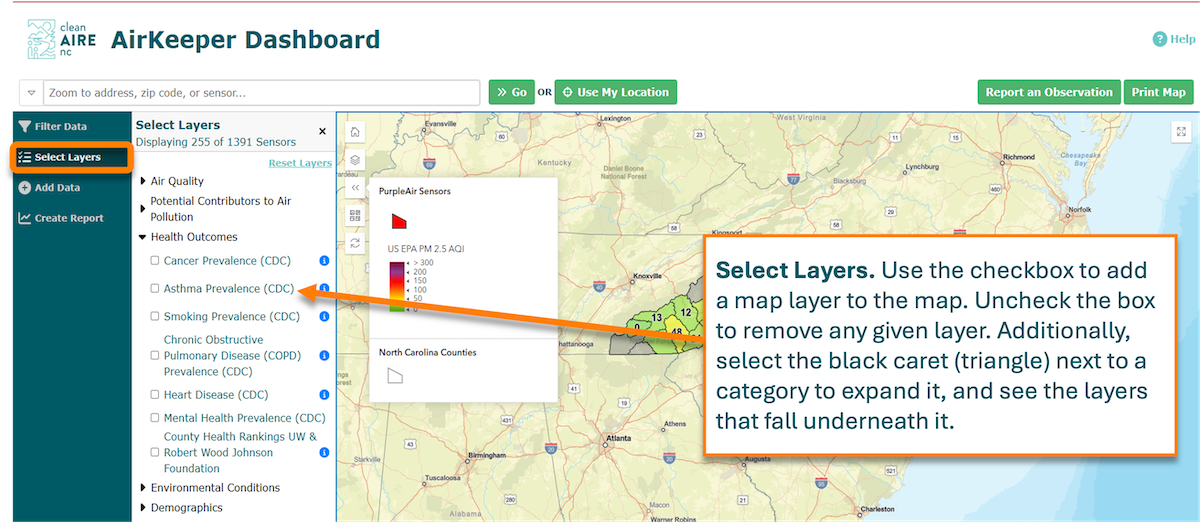Tick the Heart Disease (CDC) checkbox

pos(155,395)
